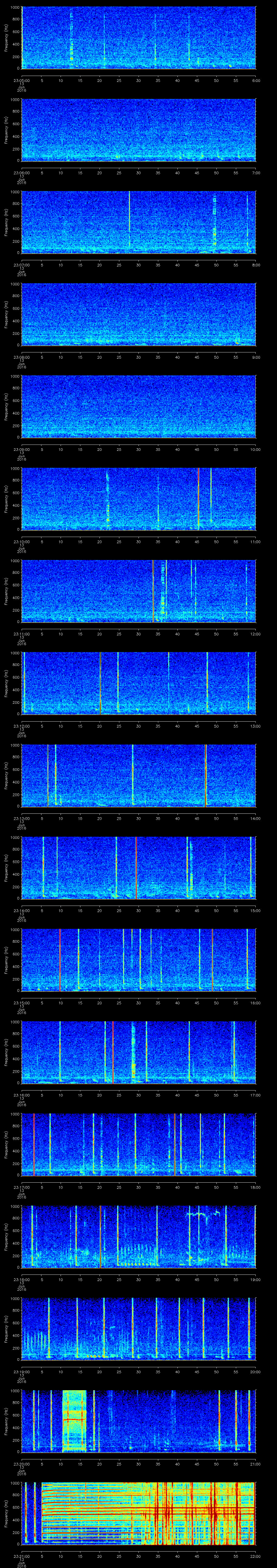Select the "23:09:00" start time label
The image size is (277, 1568).
21,449
